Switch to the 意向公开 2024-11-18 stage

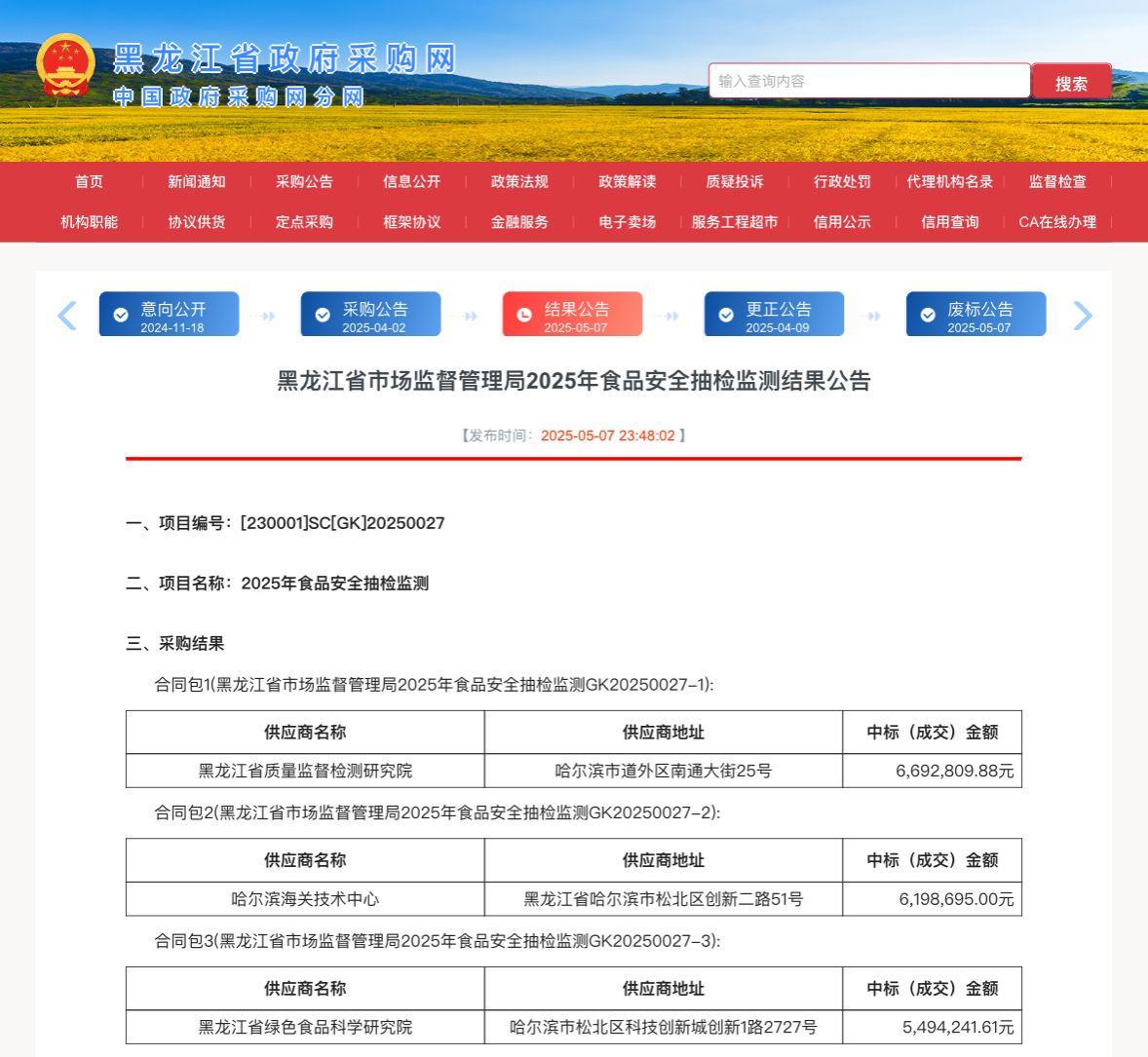point(170,315)
